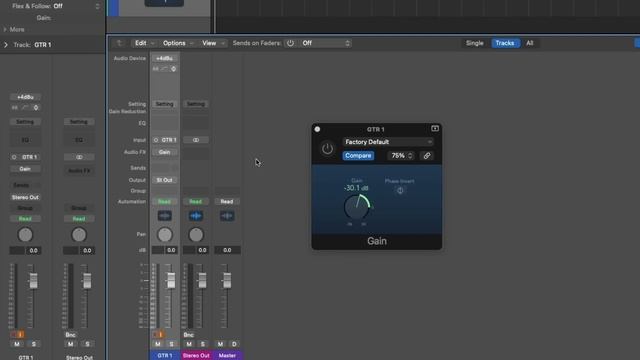Click the inspector GTR 1 pan knob
This screenshot has width=640, height=360.
coord(25,235)
